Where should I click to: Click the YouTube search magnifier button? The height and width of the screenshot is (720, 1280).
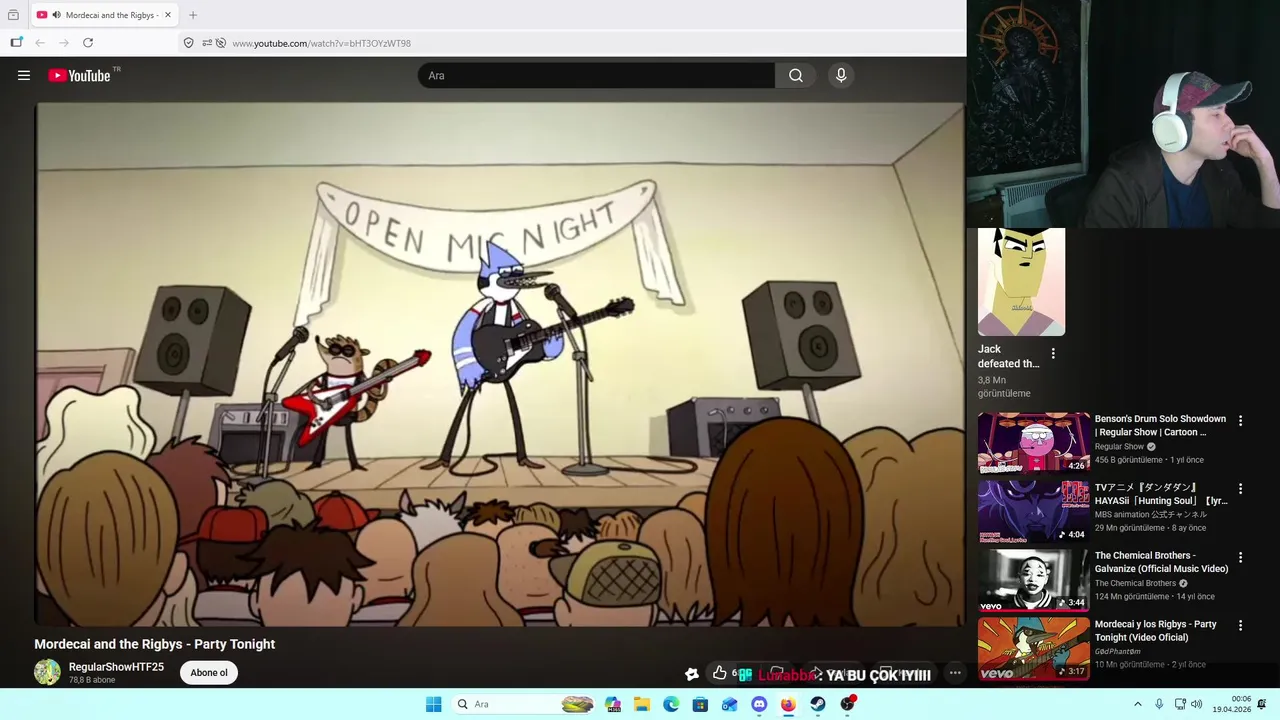click(795, 75)
